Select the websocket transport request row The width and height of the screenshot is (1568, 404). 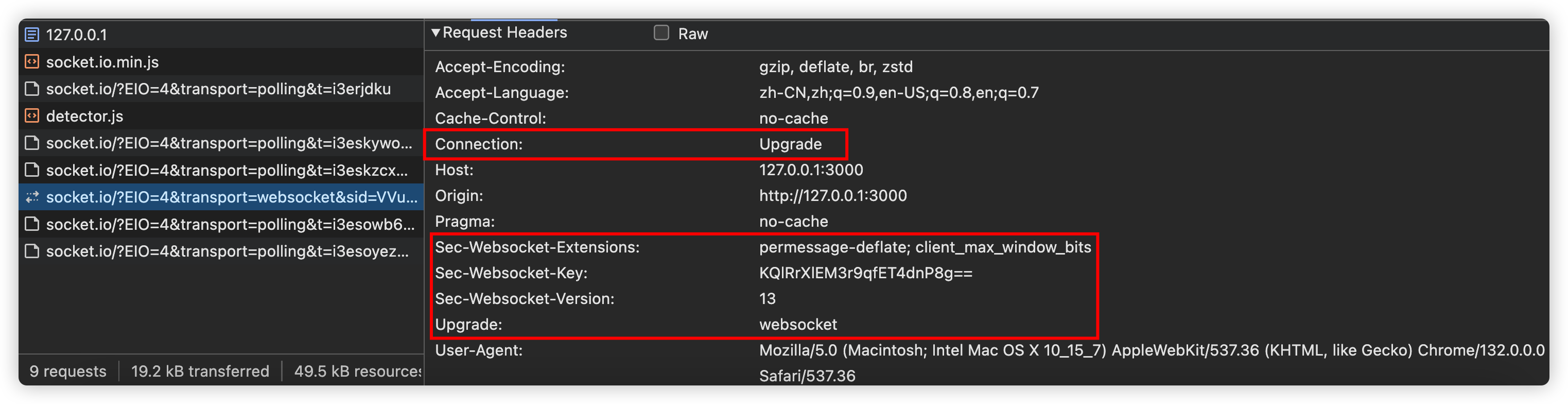pos(231,197)
